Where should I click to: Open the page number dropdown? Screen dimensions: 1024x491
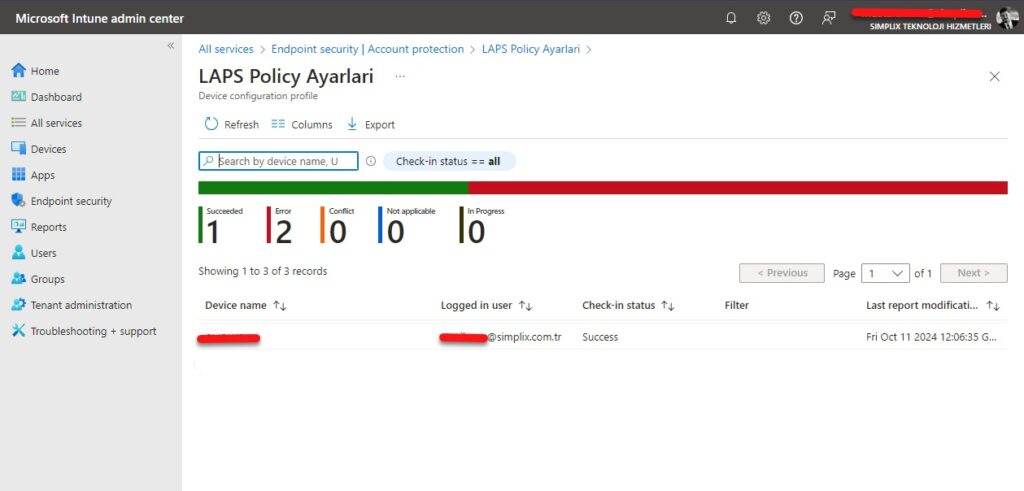[885, 273]
